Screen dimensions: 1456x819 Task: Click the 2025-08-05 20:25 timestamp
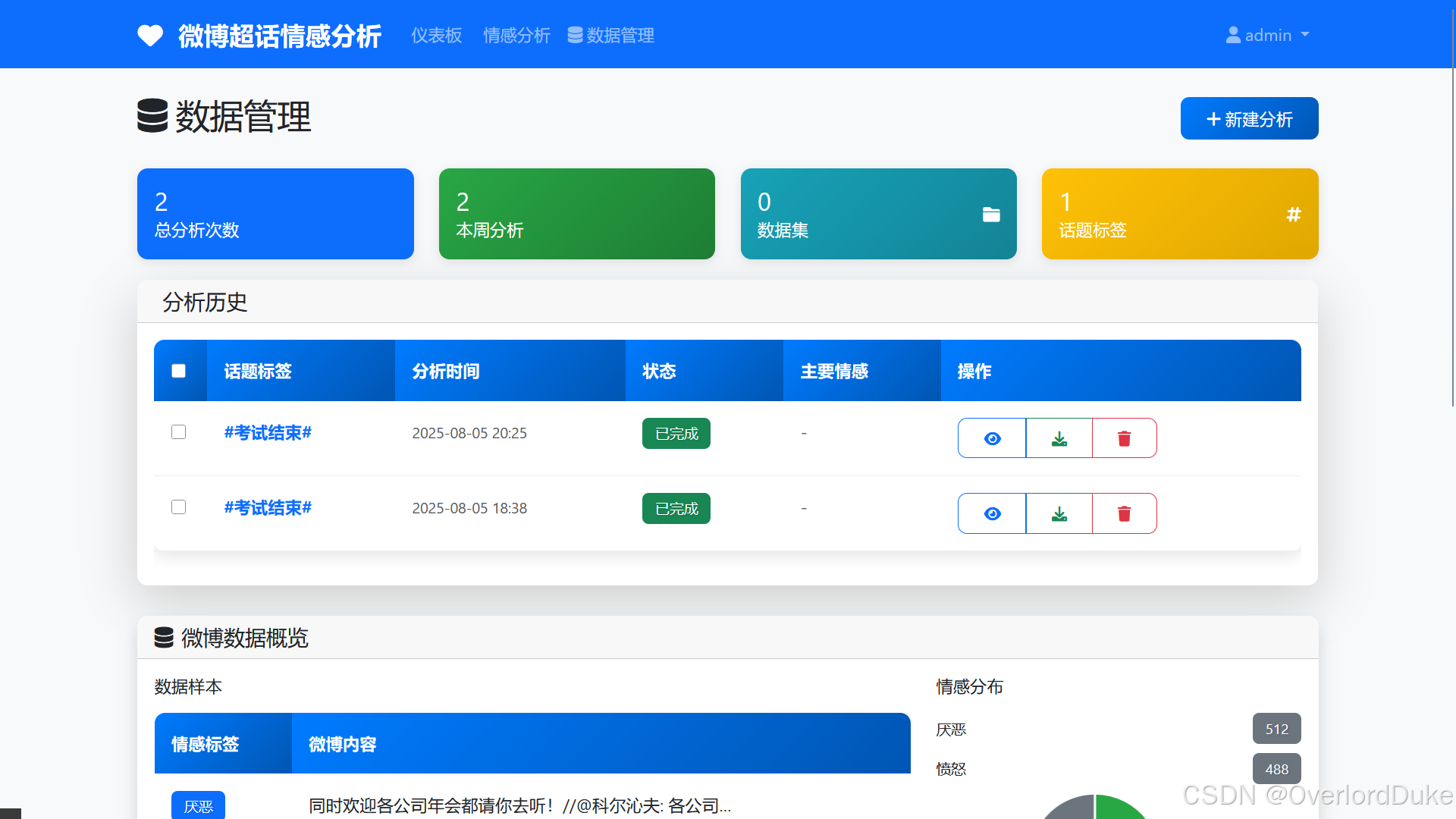click(x=469, y=433)
